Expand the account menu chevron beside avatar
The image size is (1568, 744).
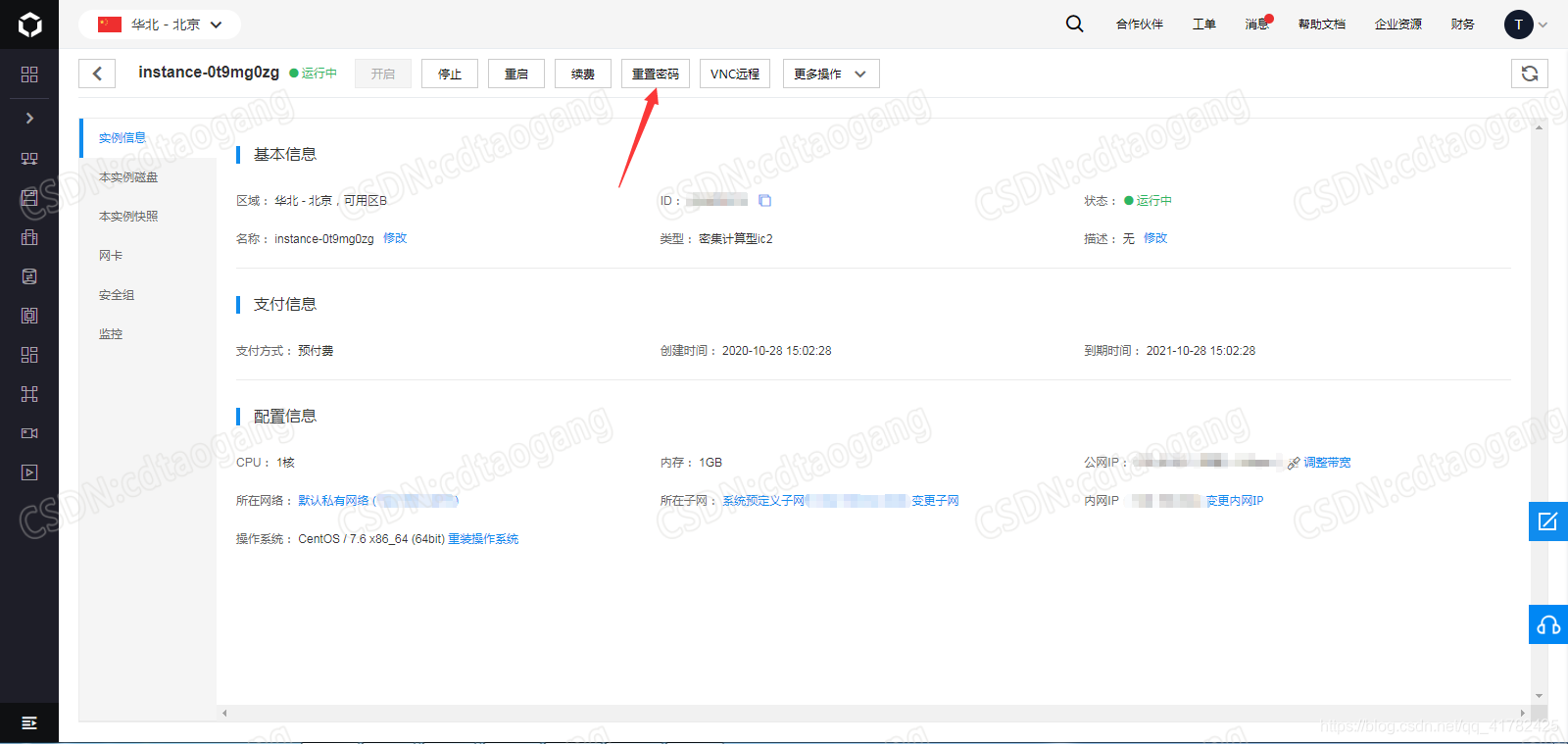[x=1543, y=25]
